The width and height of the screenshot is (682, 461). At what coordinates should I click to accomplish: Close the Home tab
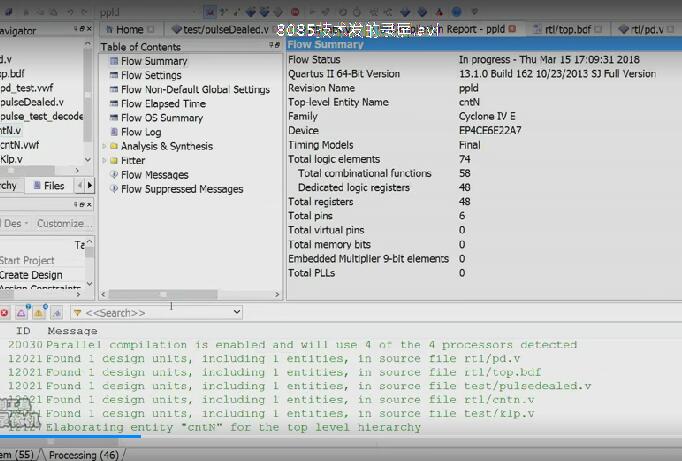click(x=150, y=30)
